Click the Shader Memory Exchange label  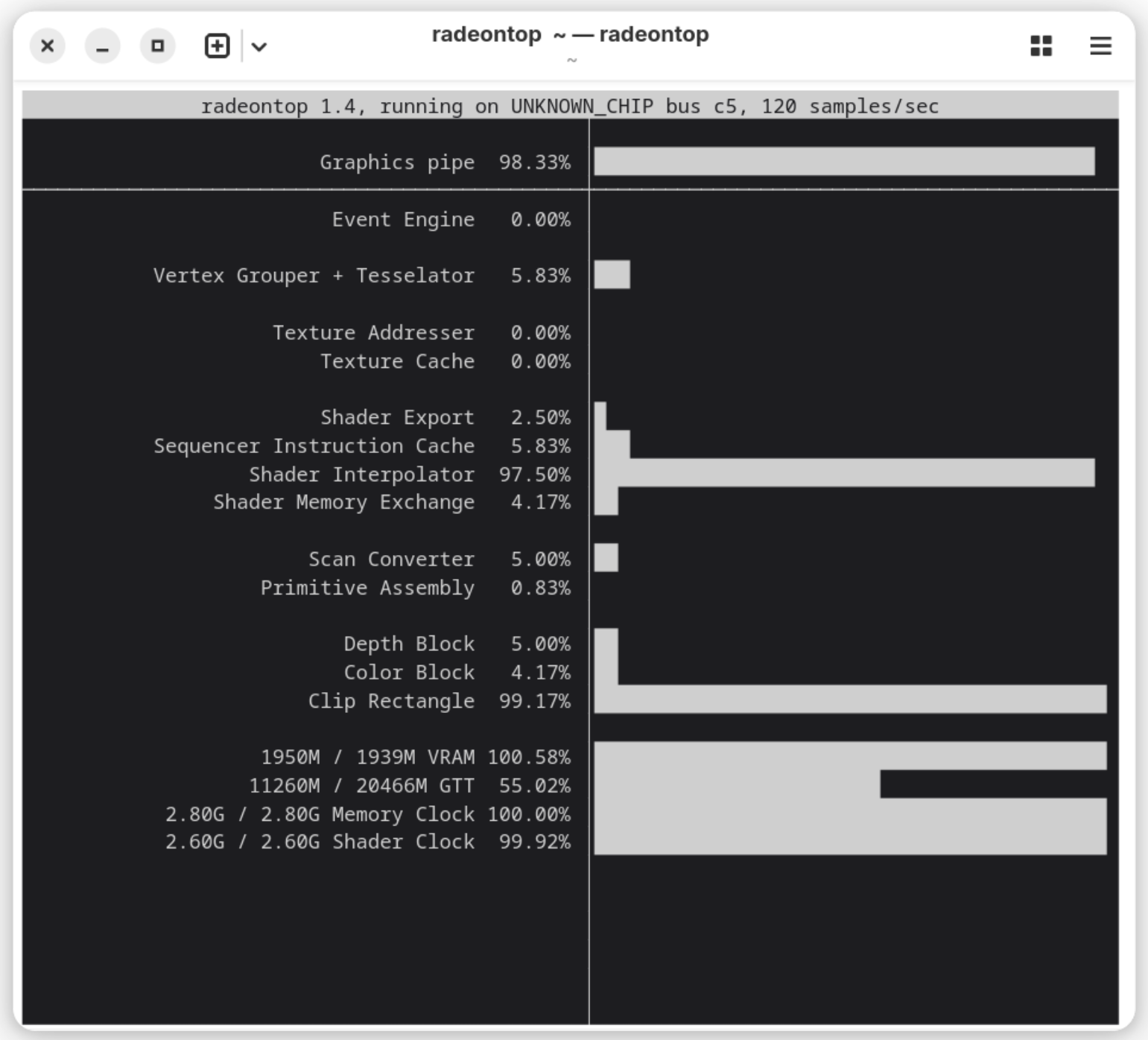pos(343,503)
